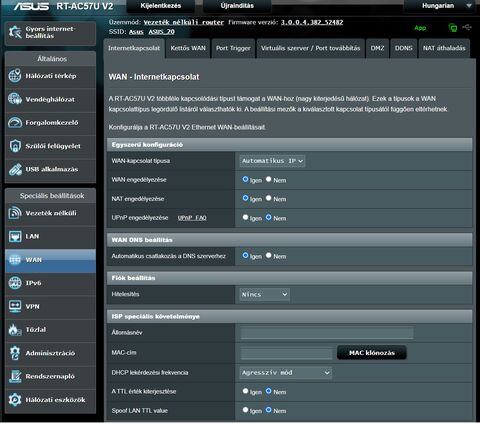The height and width of the screenshot is (424, 480).
Task: Click the ASUS logo
Action: 31,6
